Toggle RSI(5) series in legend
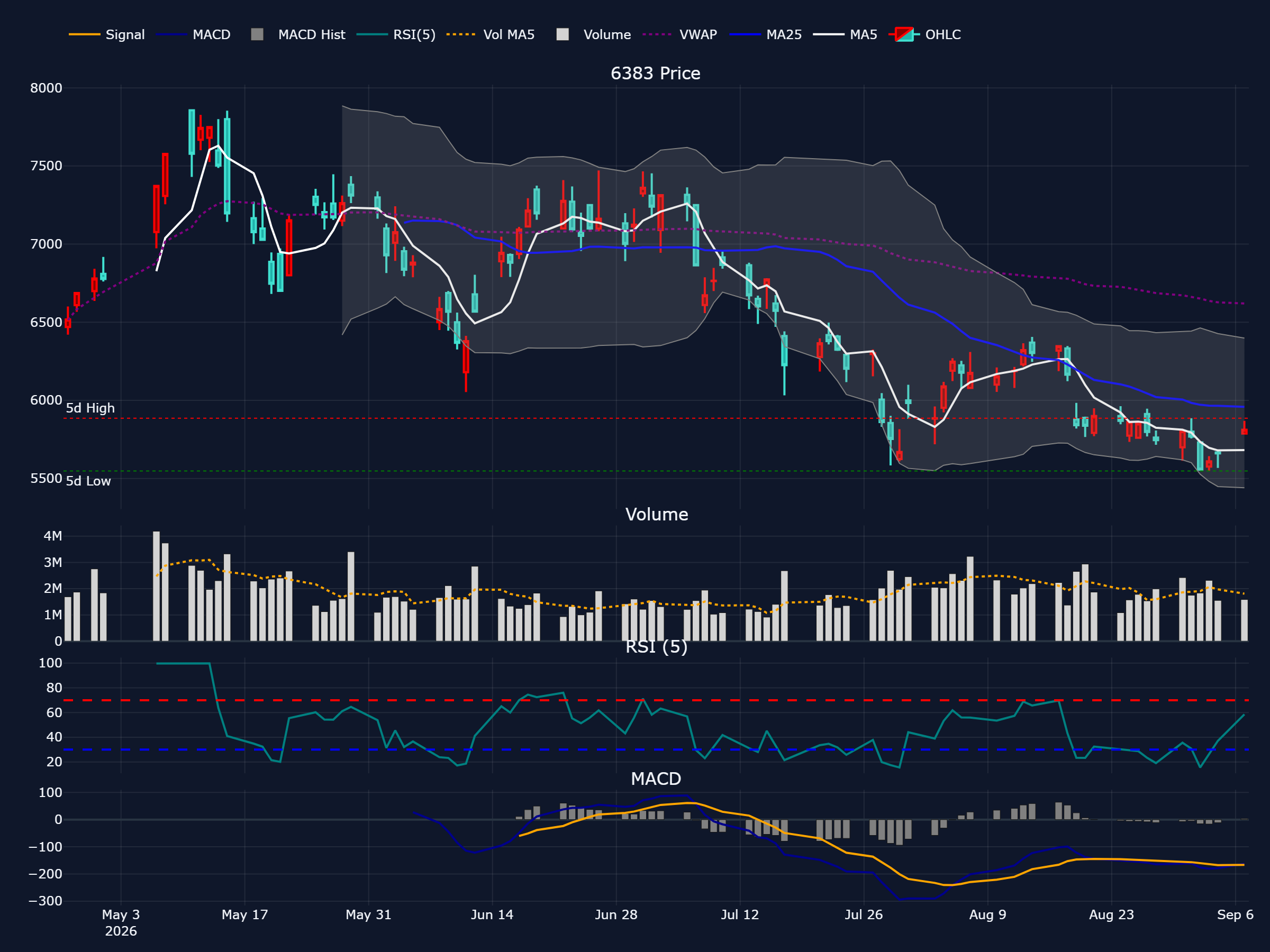The width and height of the screenshot is (1270, 952). point(396,34)
